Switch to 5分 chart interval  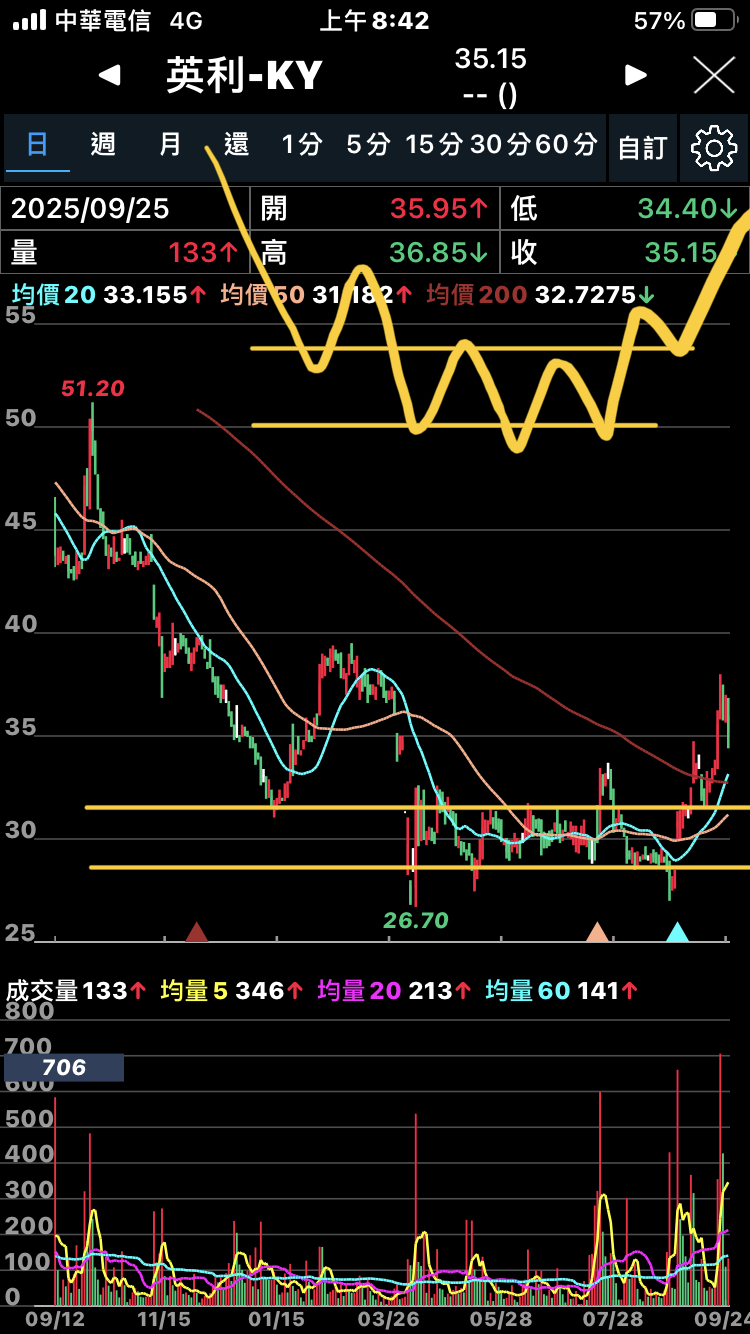[x=367, y=145]
